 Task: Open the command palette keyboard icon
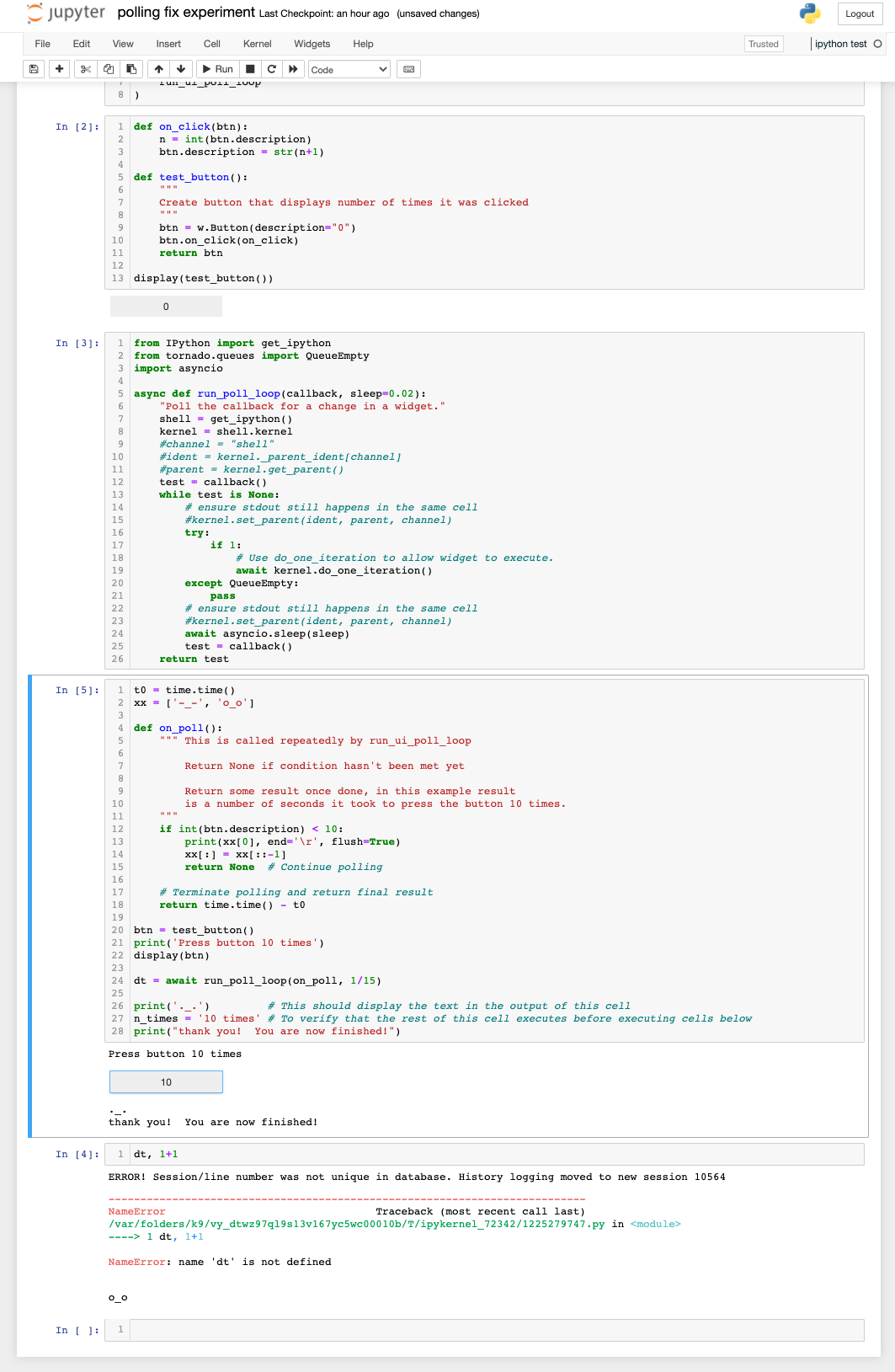click(409, 69)
